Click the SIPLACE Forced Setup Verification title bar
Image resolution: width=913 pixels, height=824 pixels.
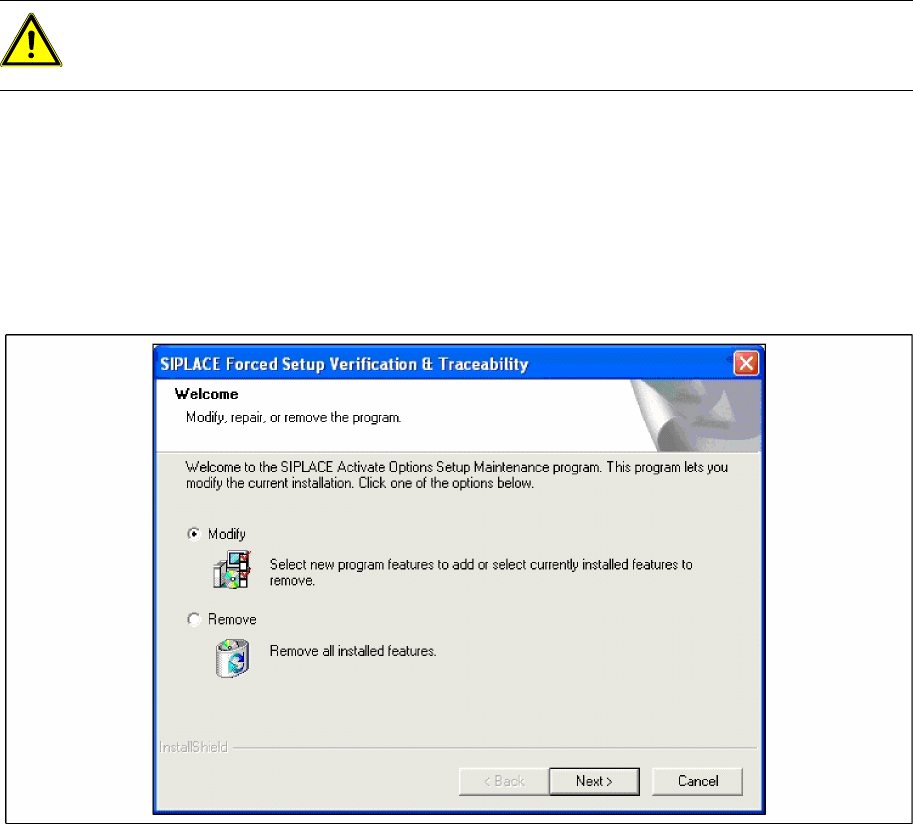pyautogui.click(x=443, y=364)
